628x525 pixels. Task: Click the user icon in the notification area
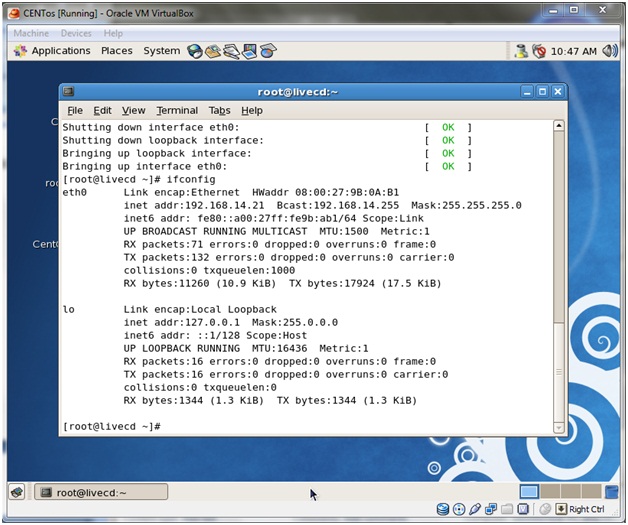click(521, 51)
